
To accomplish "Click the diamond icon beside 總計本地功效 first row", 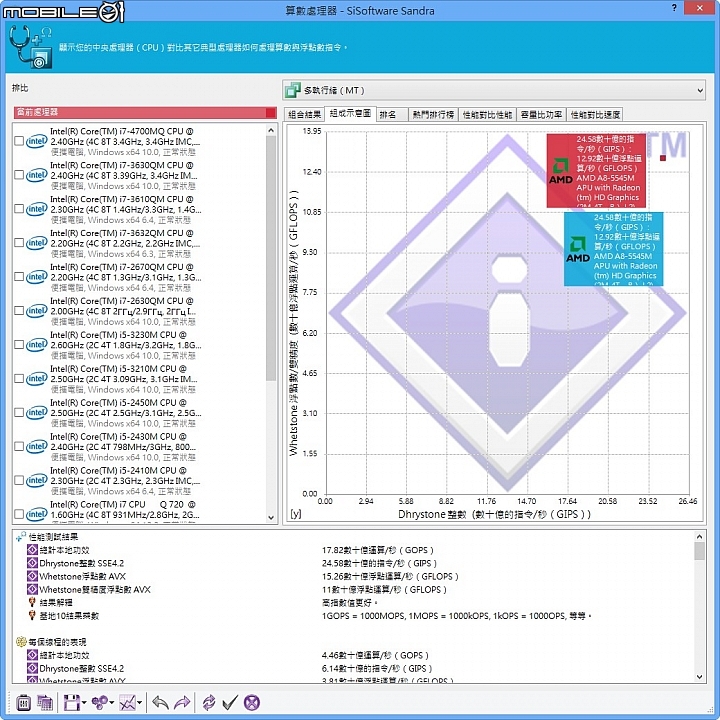I will [x=32, y=550].
